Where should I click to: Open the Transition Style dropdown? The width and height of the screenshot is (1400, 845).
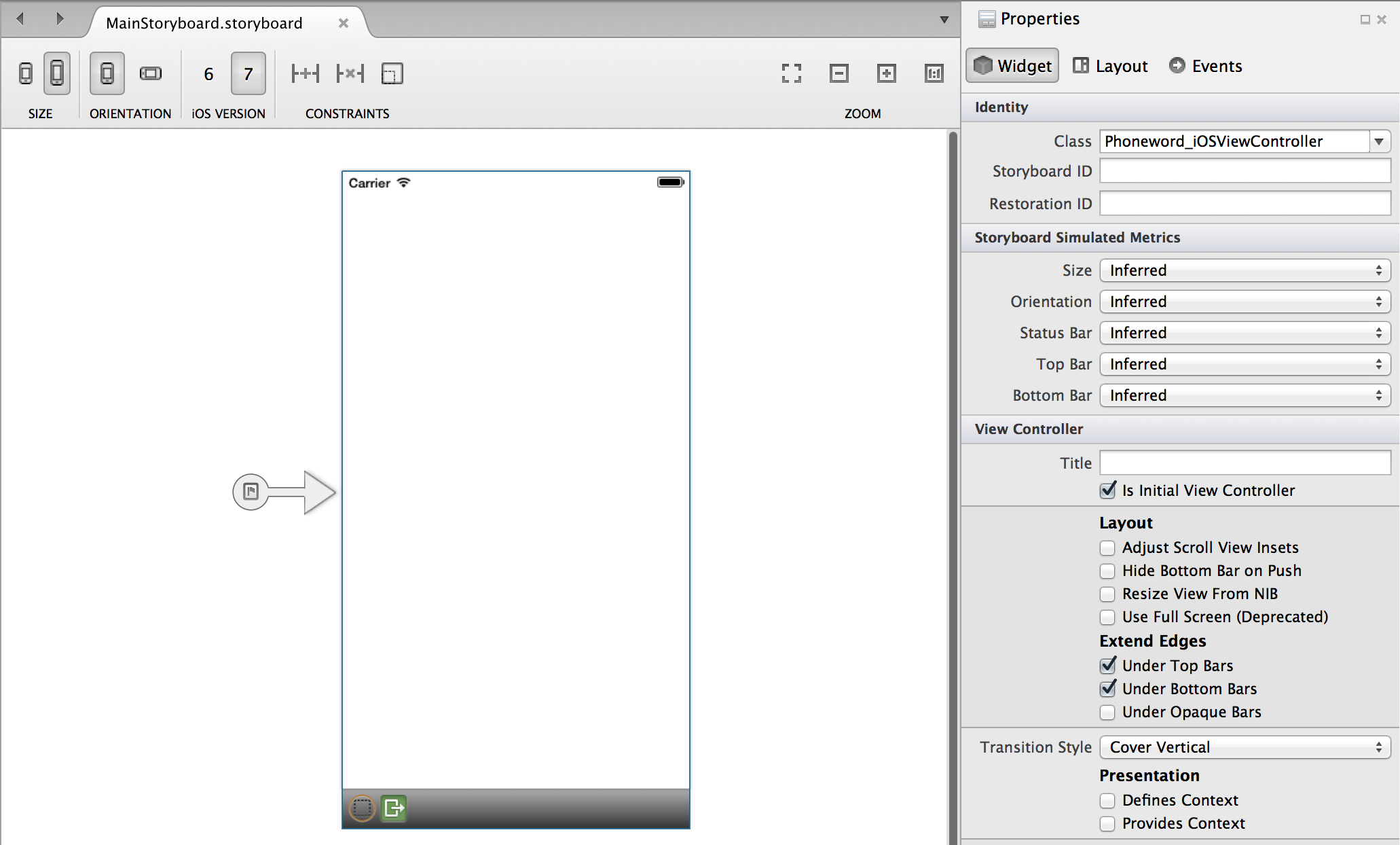pos(1245,747)
